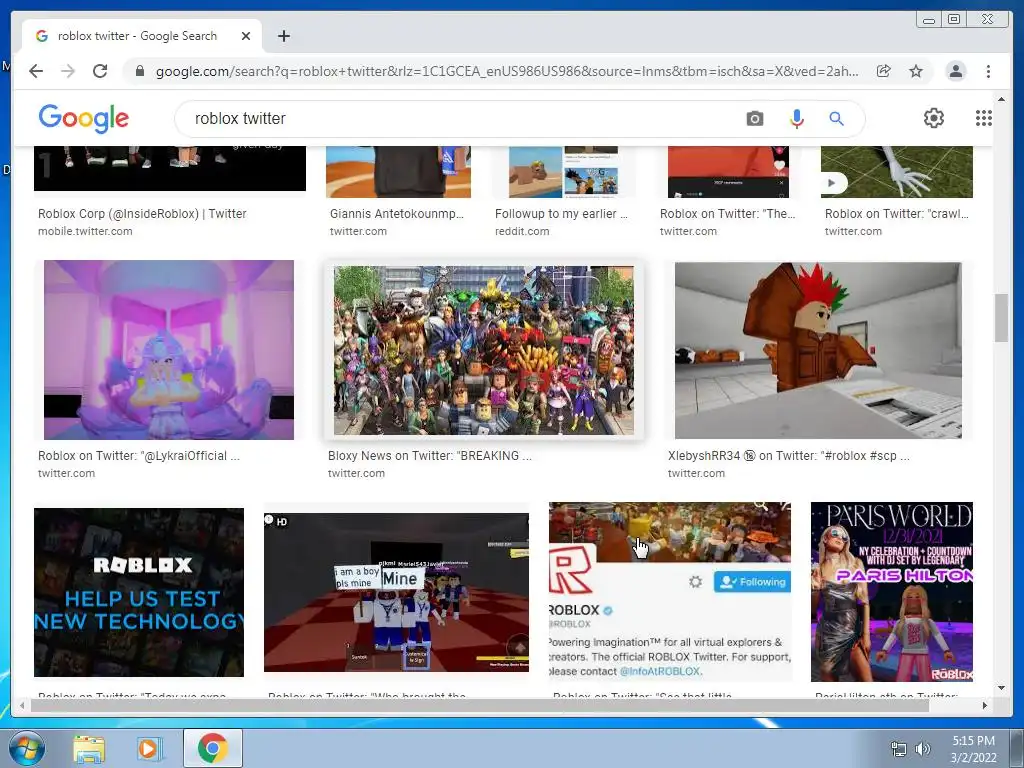The width and height of the screenshot is (1024, 768).
Task: Close the roblox twitter search tab
Action: click(246, 36)
